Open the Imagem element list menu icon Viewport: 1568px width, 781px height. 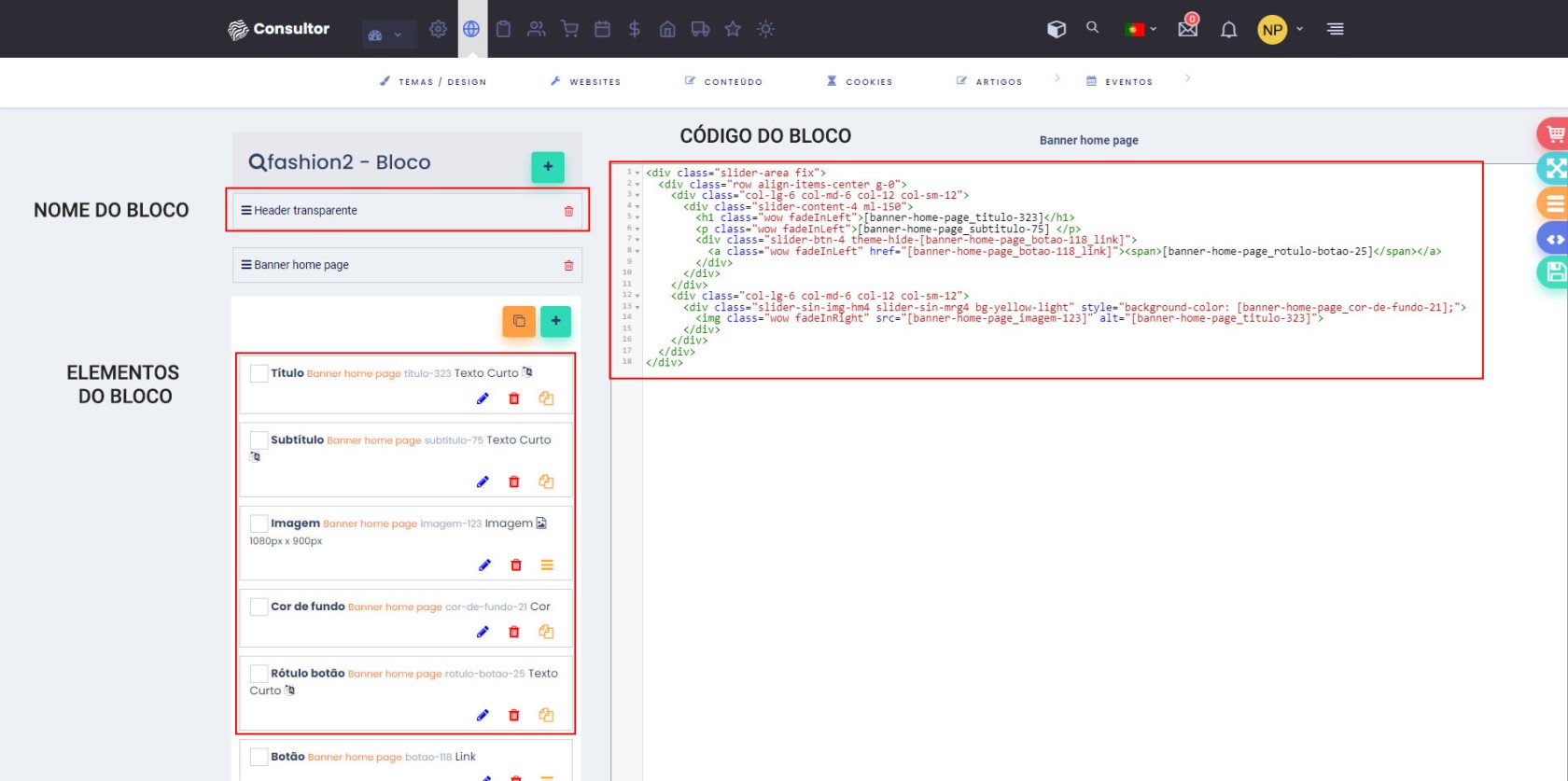(x=547, y=565)
